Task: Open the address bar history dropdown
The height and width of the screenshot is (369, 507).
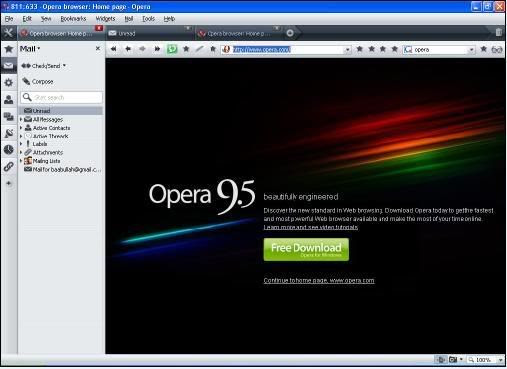Action: tap(347, 50)
